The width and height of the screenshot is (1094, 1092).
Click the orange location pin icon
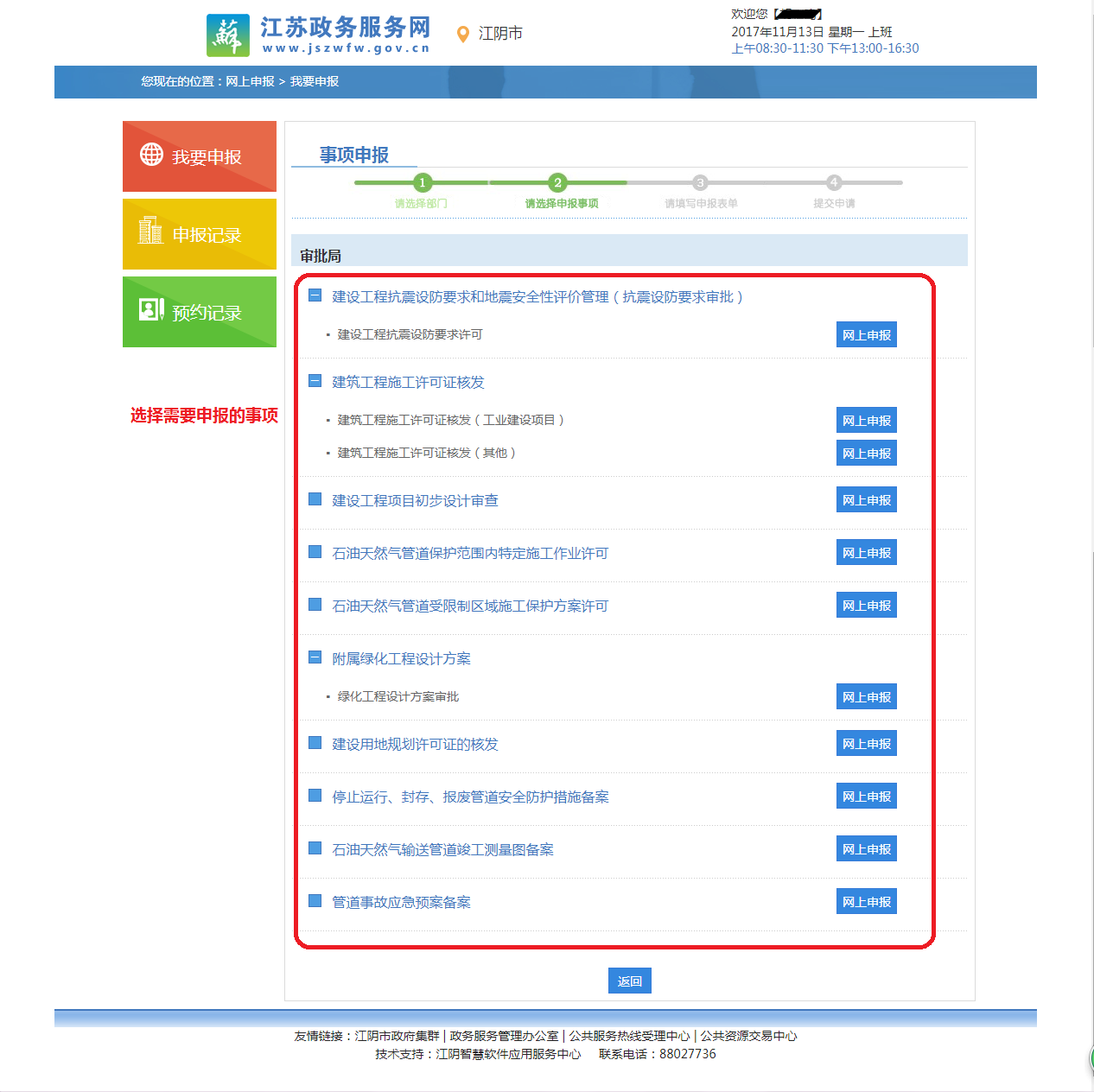click(462, 34)
